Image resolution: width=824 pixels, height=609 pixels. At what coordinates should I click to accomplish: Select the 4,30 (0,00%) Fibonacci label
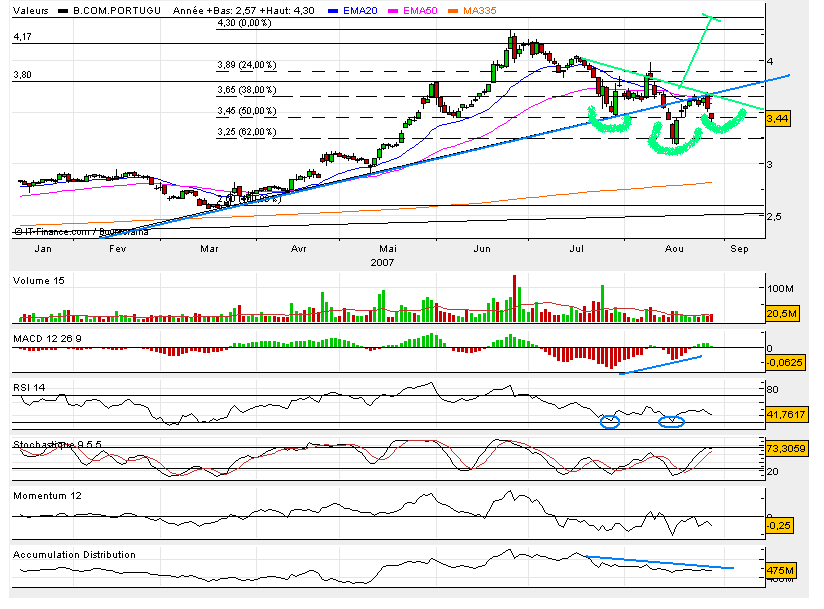pyautogui.click(x=244, y=23)
